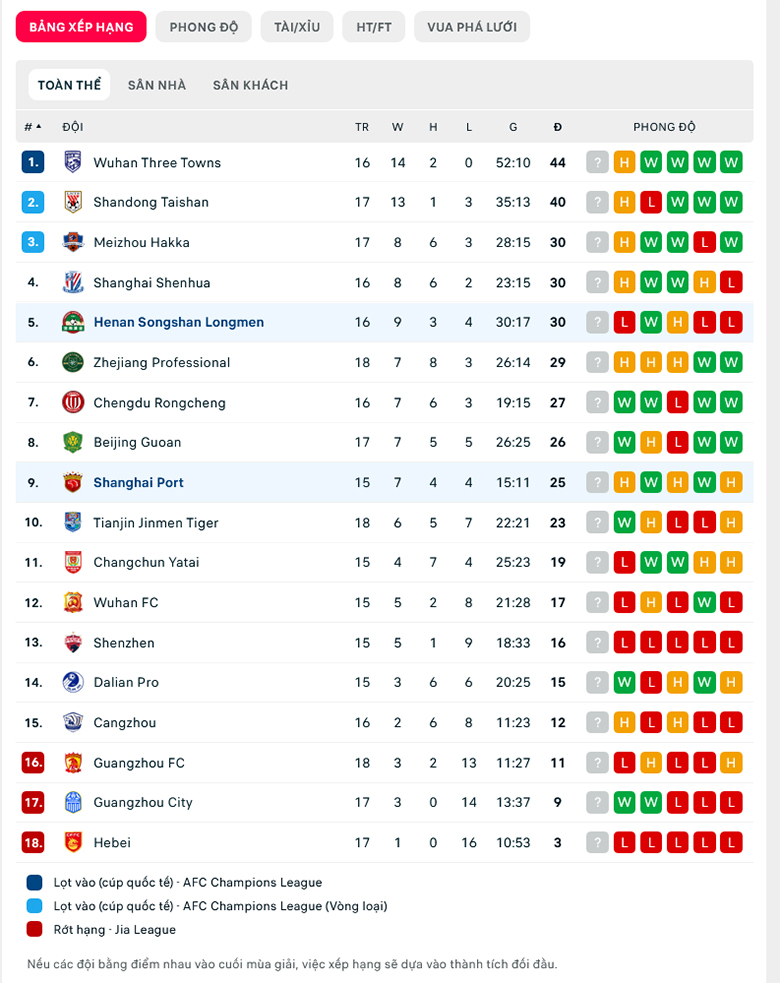
Task: Click the Wuhan Three Towns club crest
Action: click(73, 162)
